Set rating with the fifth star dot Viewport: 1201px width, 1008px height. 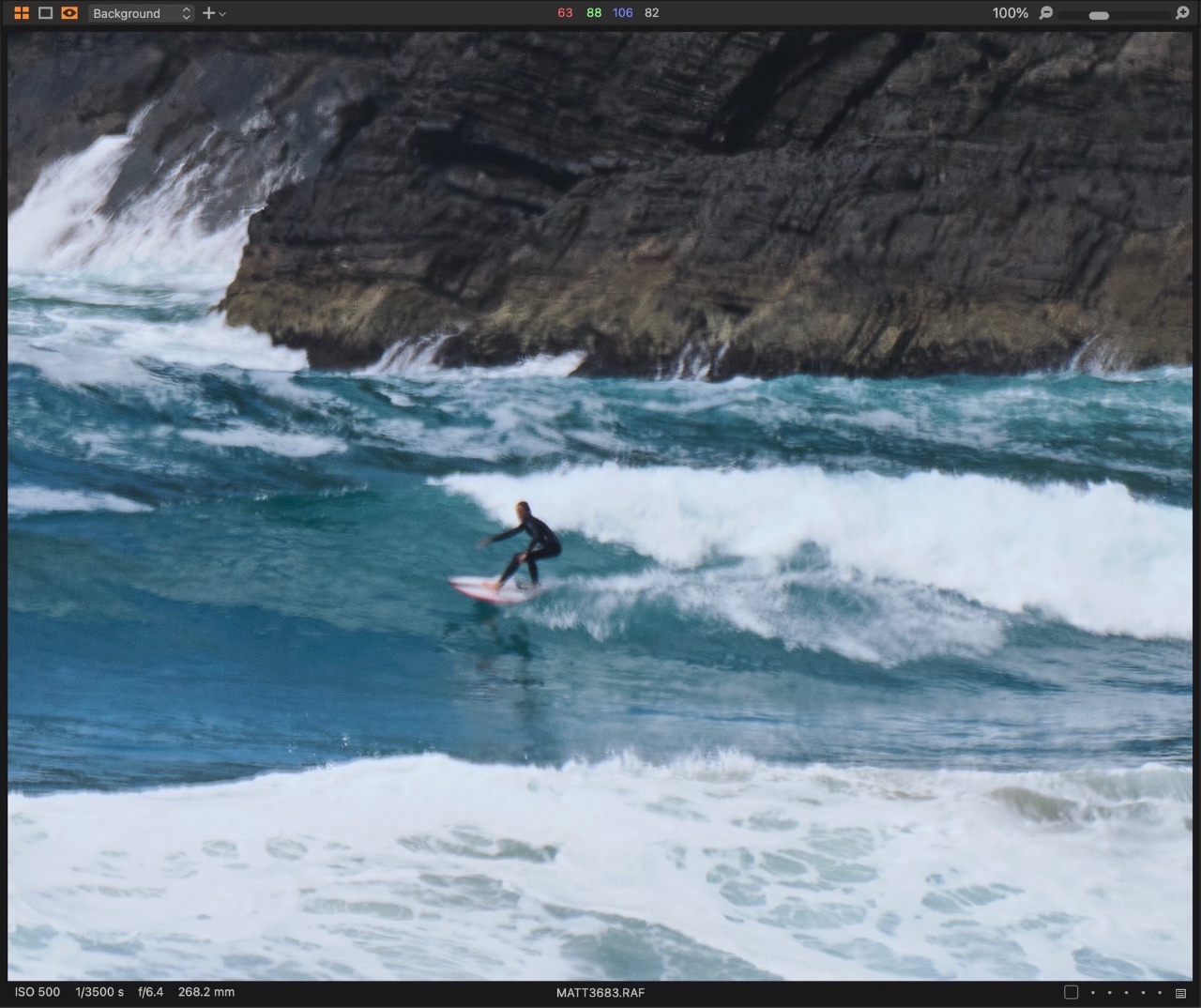1159,992
